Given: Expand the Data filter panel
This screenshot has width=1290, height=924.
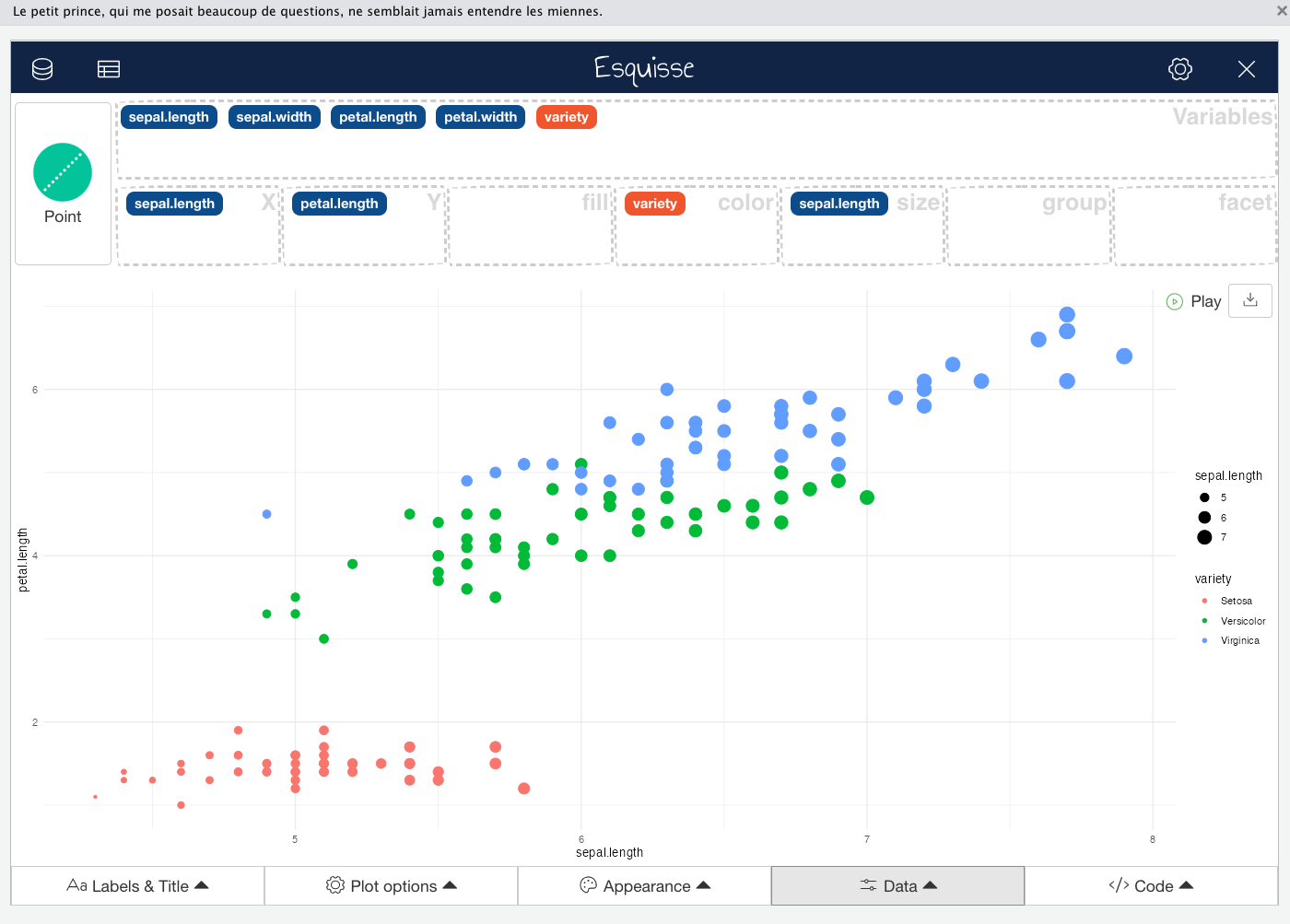Looking at the screenshot, I should 898,886.
